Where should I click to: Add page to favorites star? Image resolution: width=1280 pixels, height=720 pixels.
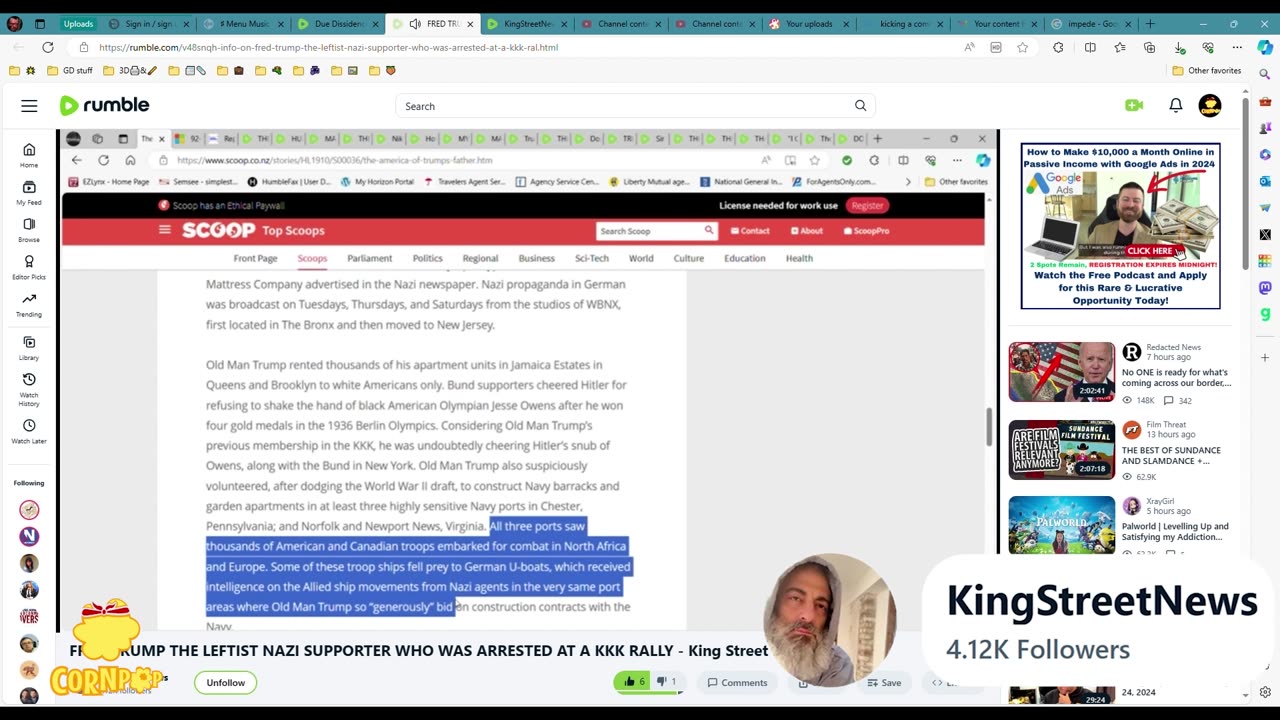point(1022,47)
